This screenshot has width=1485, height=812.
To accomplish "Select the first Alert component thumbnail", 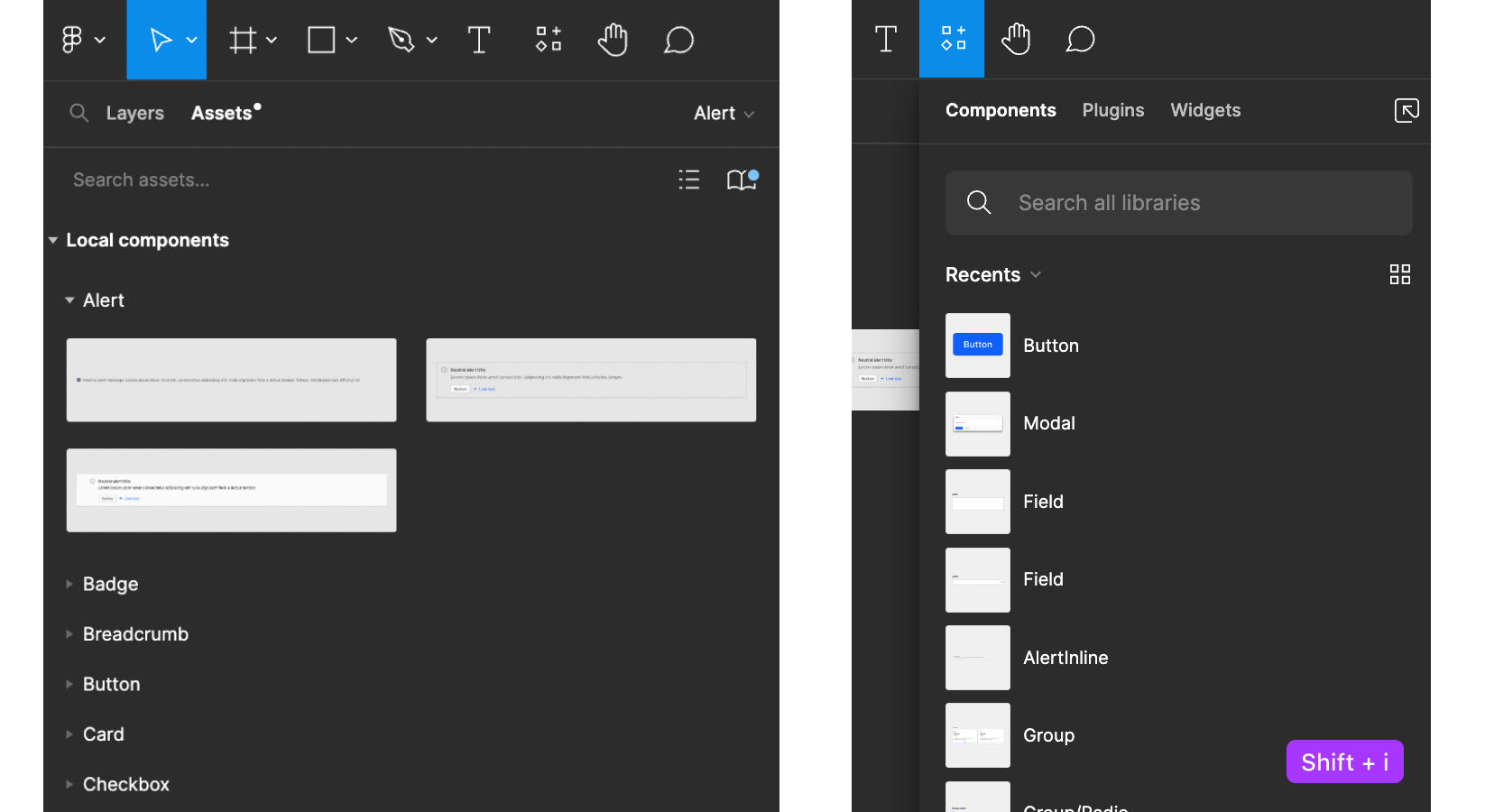I will (x=231, y=380).
